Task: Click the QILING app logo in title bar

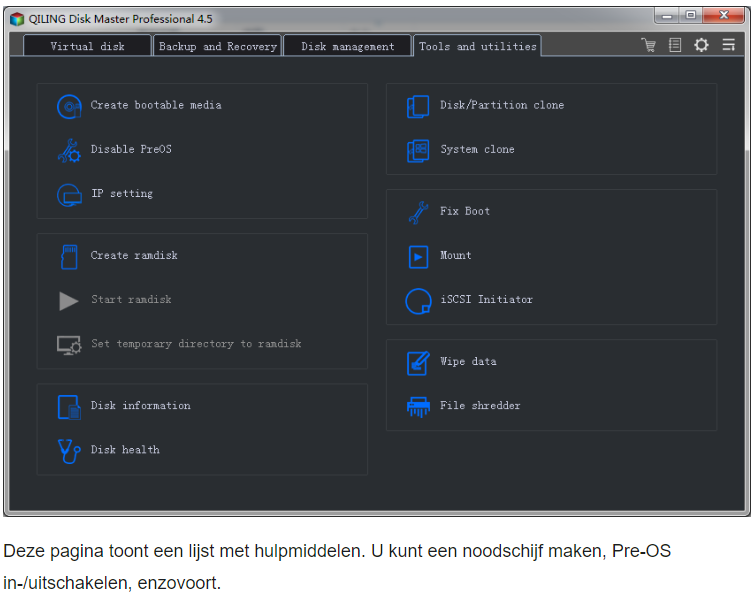Action: click(17, 19)
